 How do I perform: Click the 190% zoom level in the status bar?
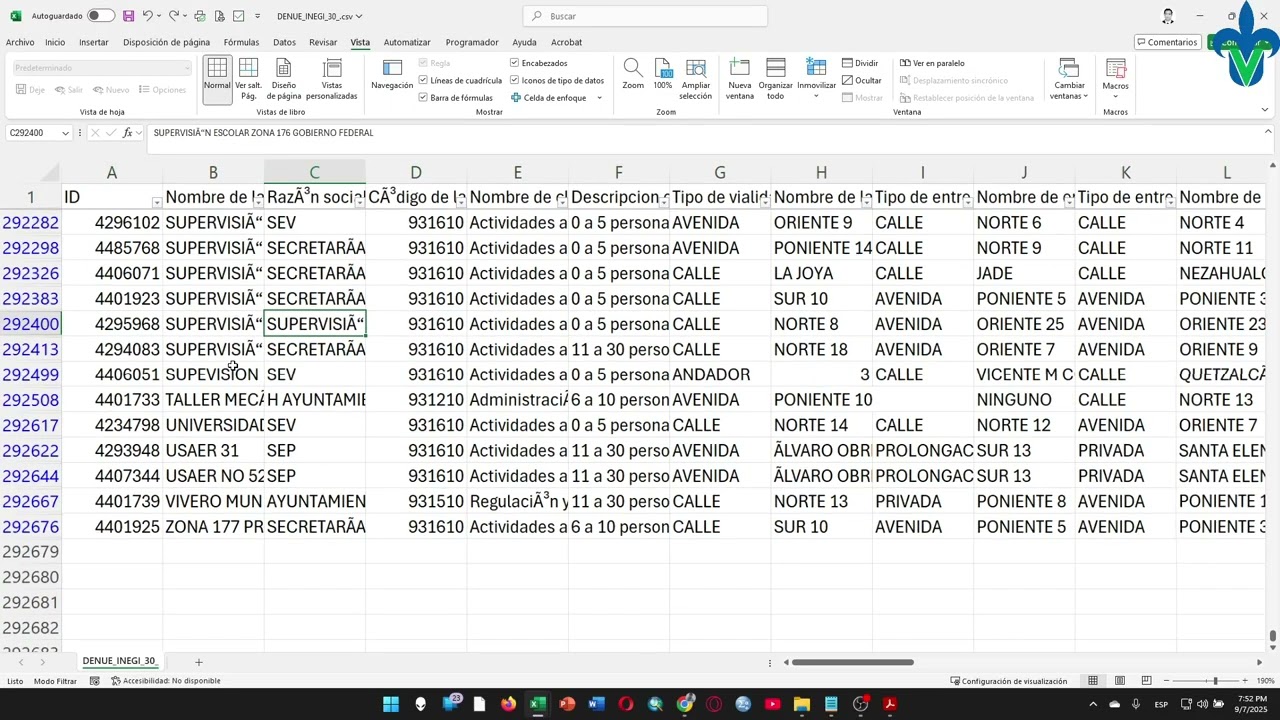click(x=1265, y=681)
